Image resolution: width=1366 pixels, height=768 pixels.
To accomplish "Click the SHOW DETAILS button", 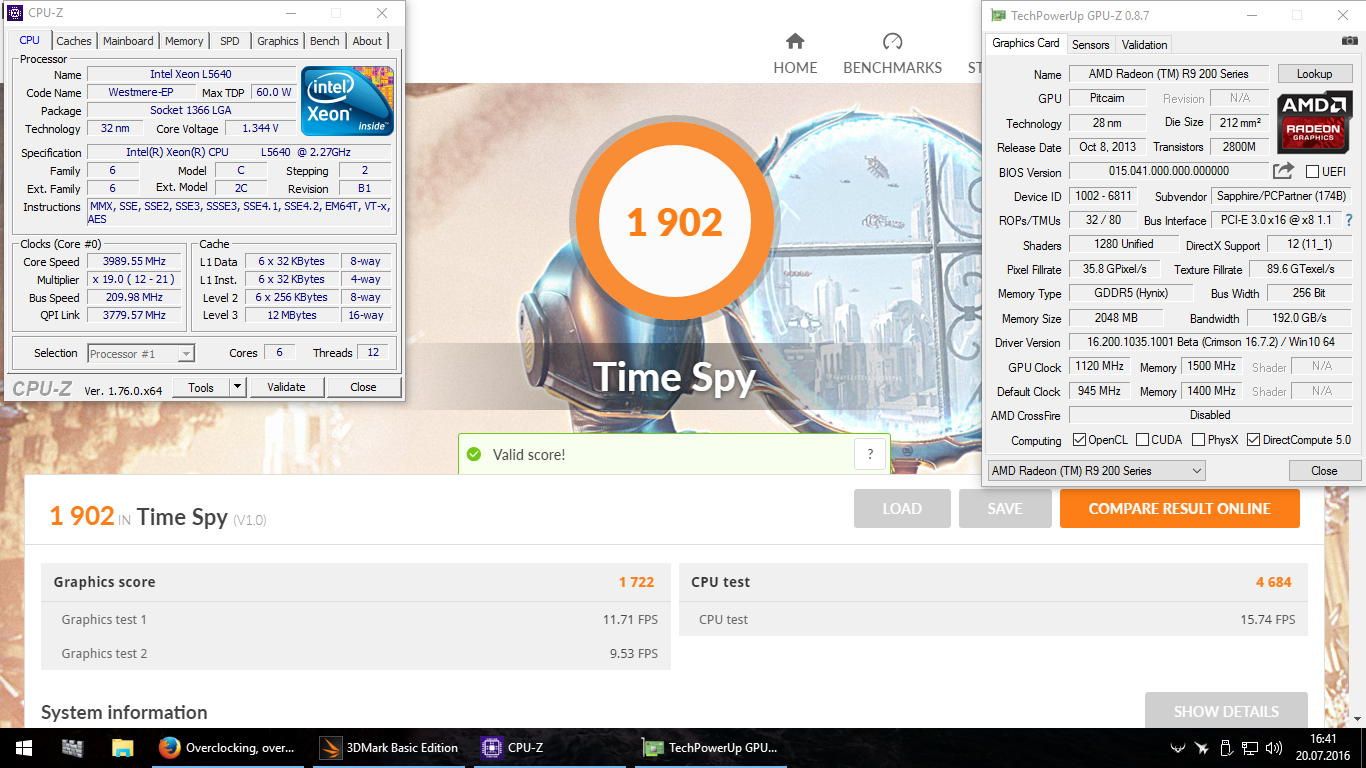I will click(1226, 711).
